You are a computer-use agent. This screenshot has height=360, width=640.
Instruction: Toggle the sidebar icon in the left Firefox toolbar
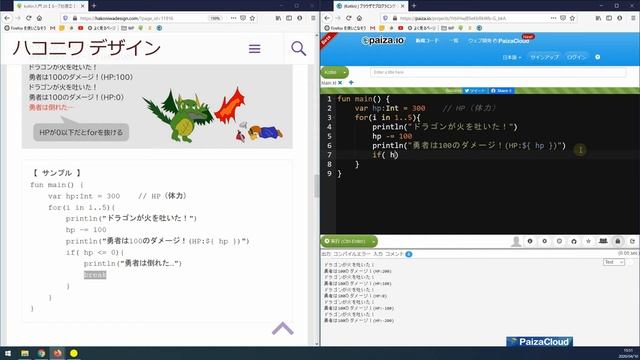coord(289,18)
